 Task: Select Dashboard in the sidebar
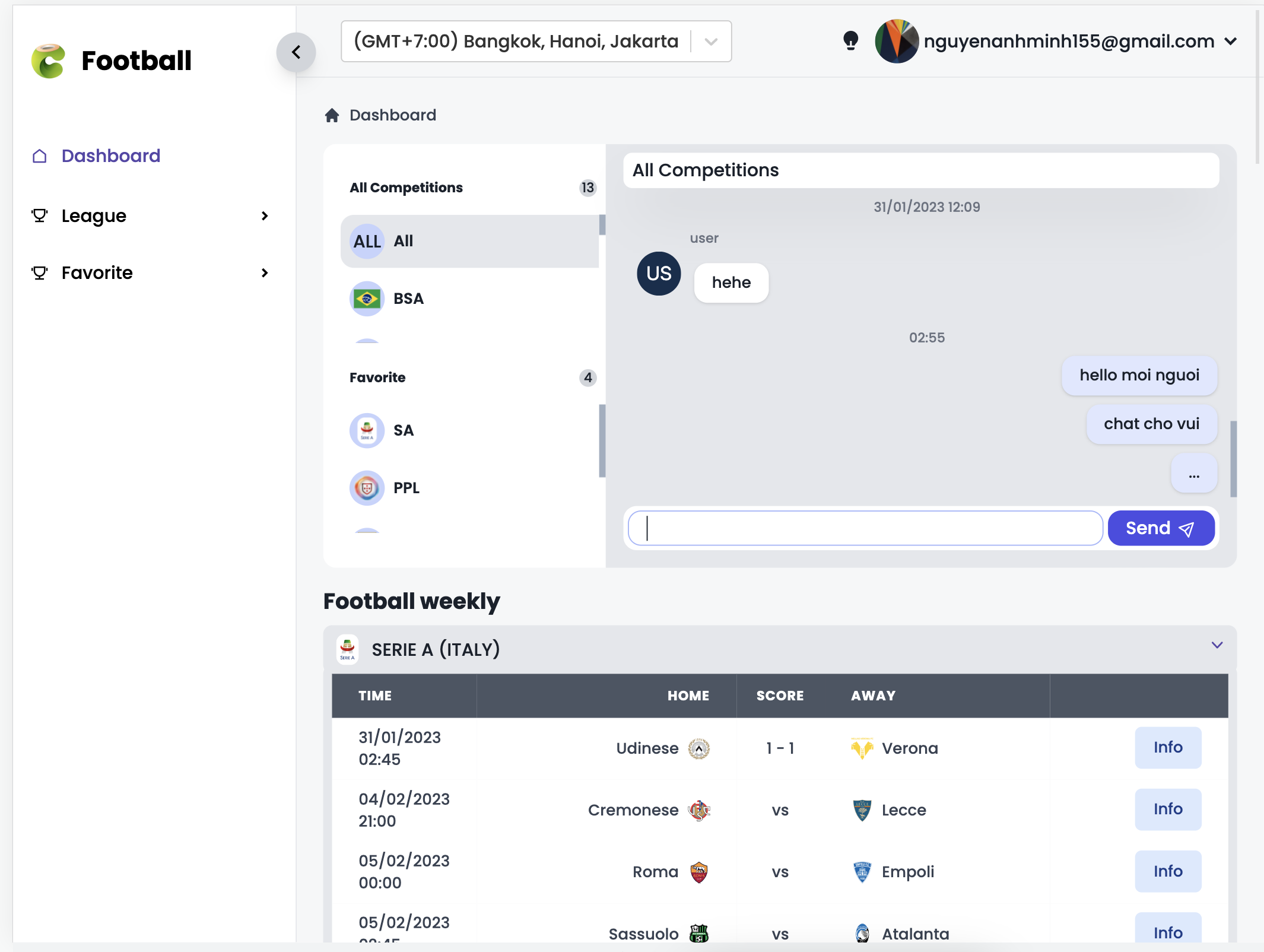point(110,156)
